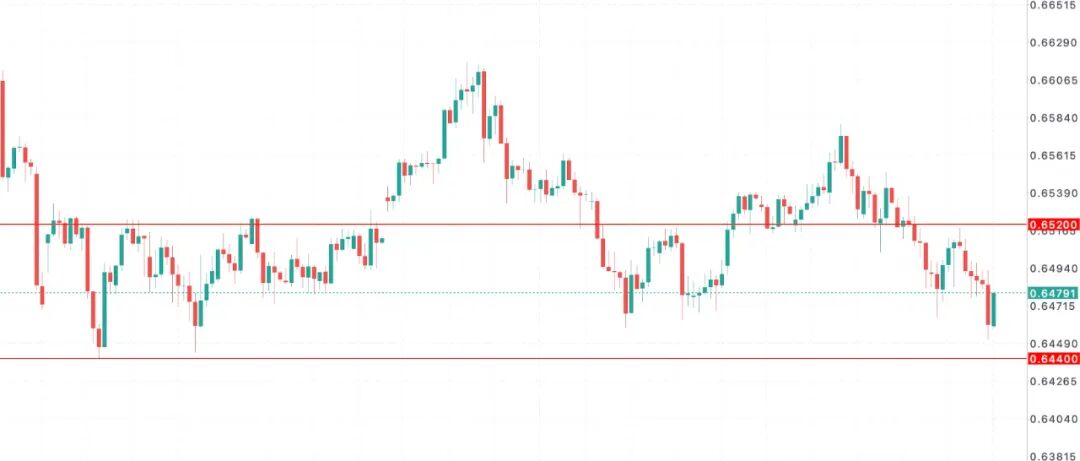Click the 0.66065 price axis label
This screenshot has width=1080, height=461.
click(x=1052, y=80)
